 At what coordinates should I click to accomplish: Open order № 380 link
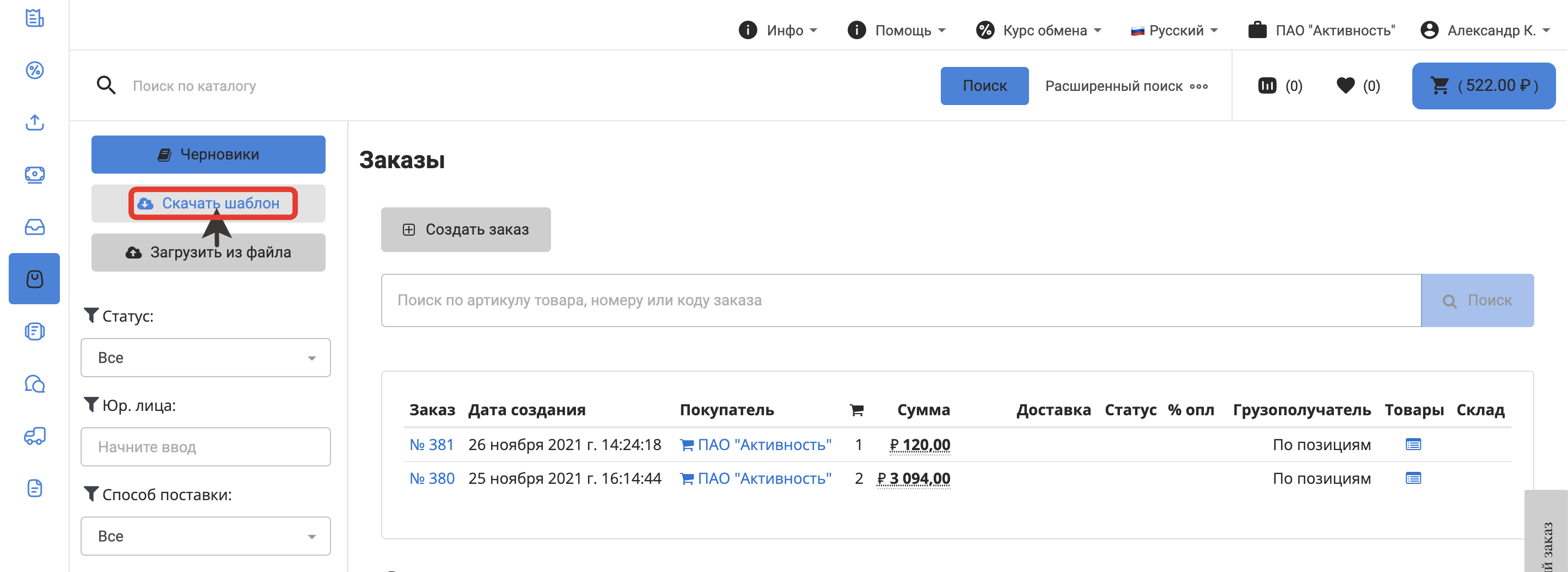click(x=432, y=479)
